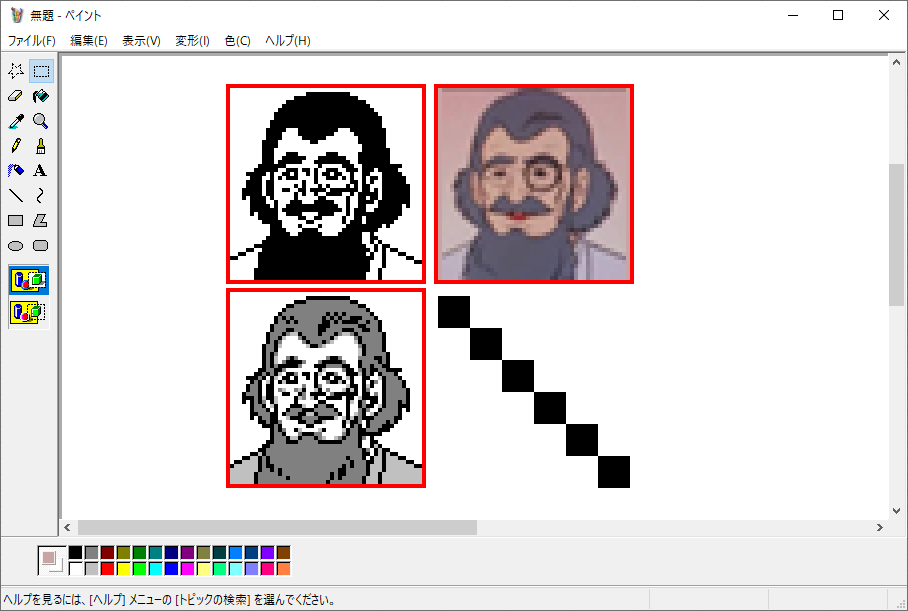Choose the cyan color swatch
This screenshot has width=908, height=611.
pyautogui.click(x=156, y=569)
